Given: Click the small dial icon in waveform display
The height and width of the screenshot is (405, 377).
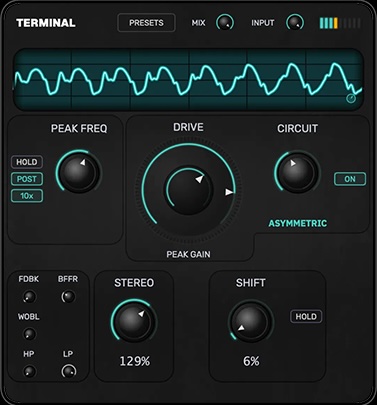Looking at the screenshot, I should (351, 98).
